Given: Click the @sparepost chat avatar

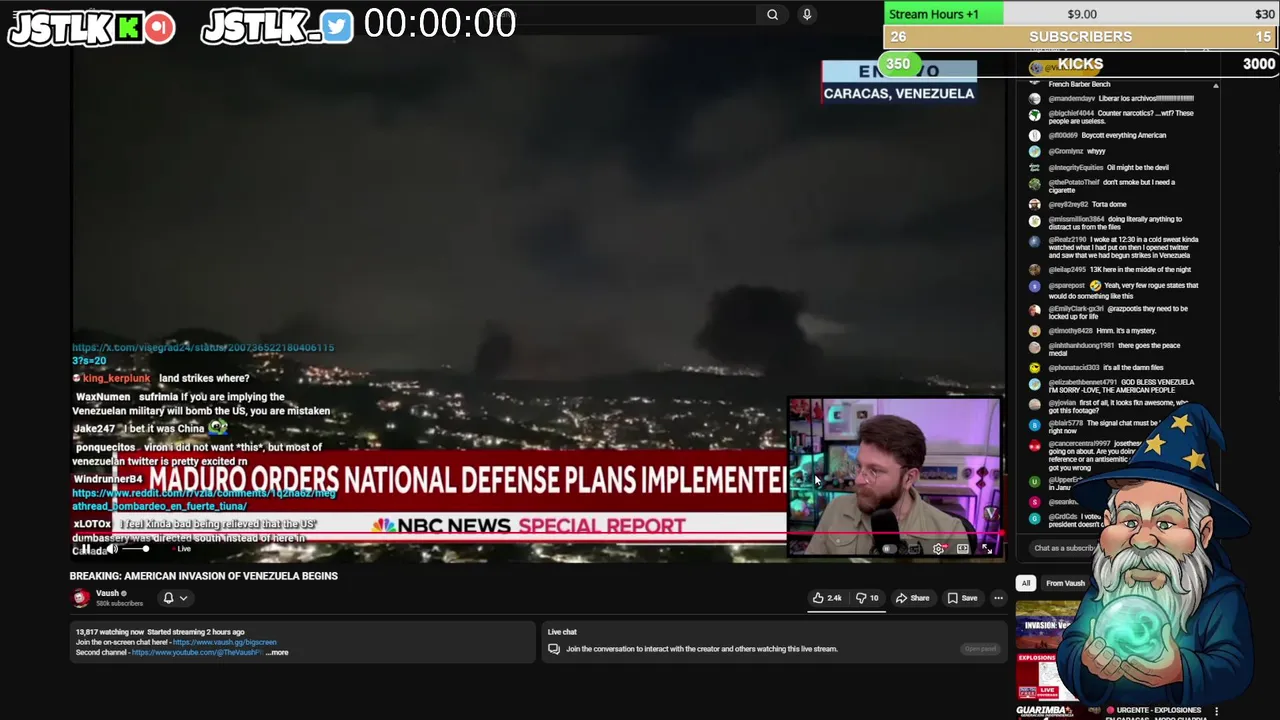Looking at the screenshot, I should click(x=1035, y=286).
